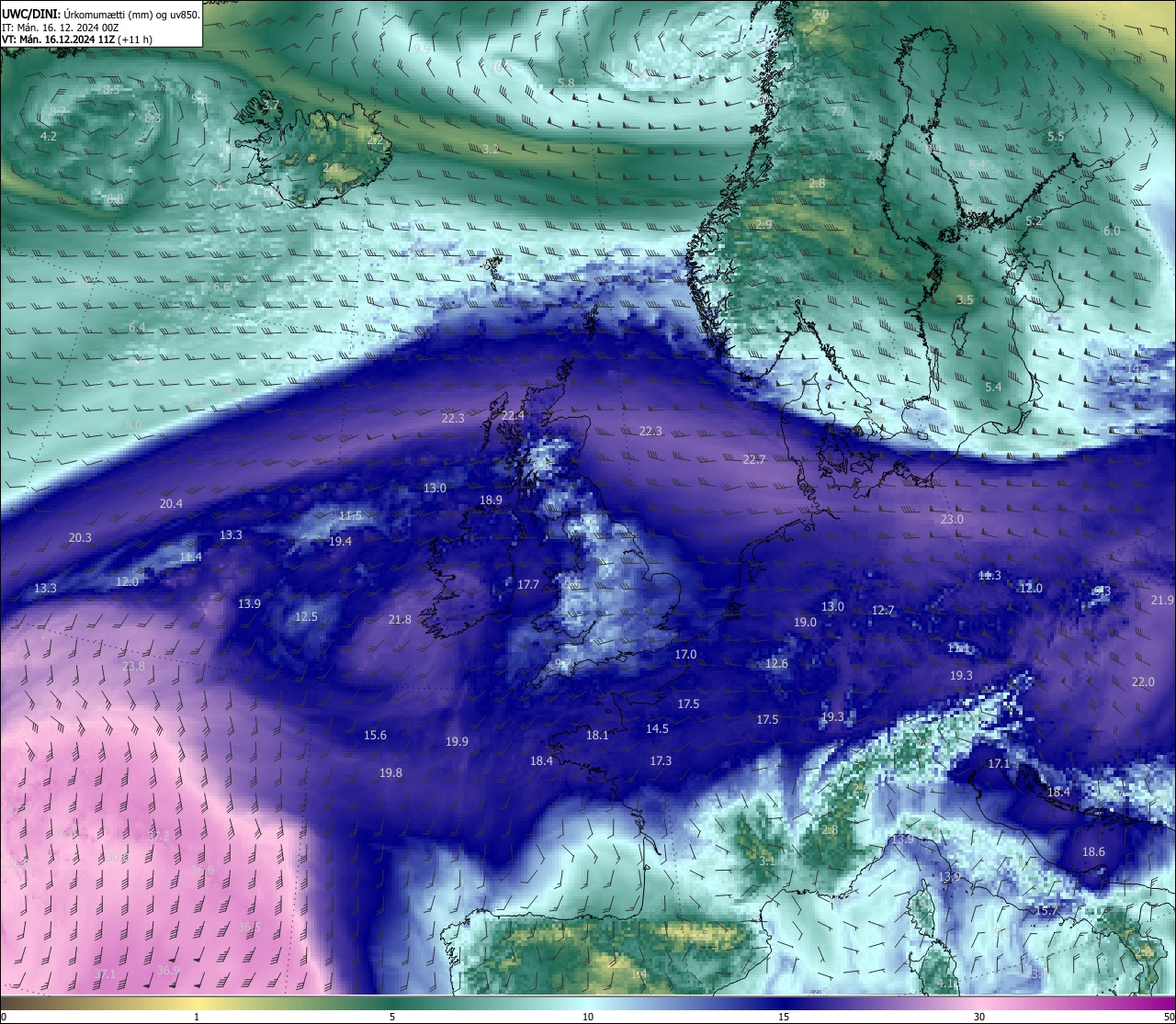Click the 20.3 value near the map's western edge

point(80,537)
